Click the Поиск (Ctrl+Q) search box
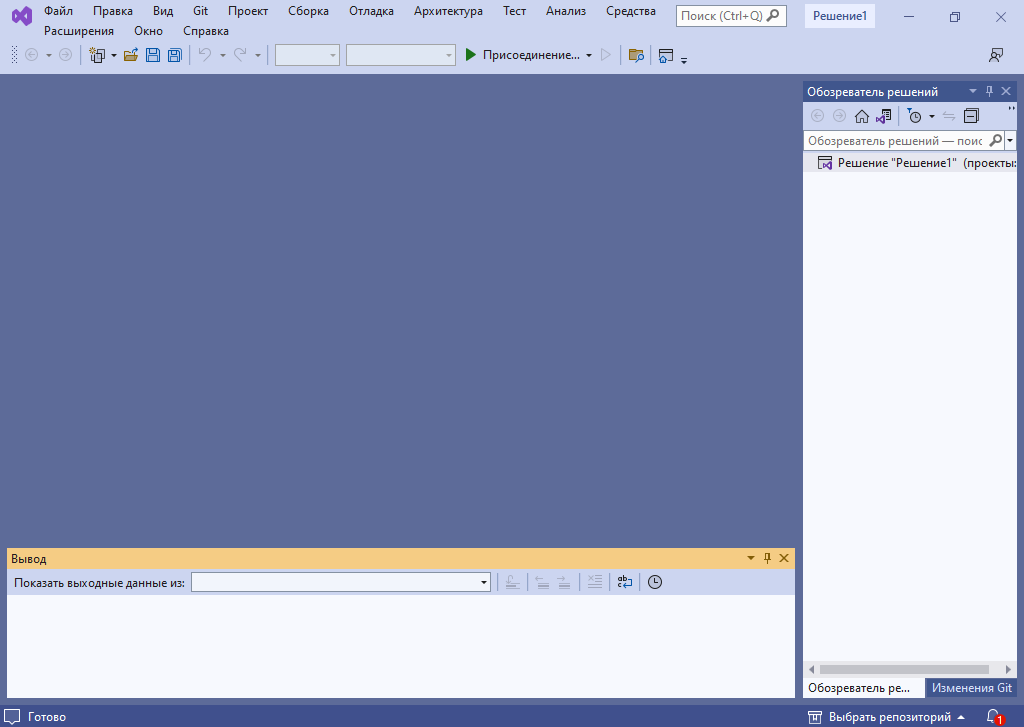This screenshot has height=727, width=1024. pyautogui.click(x=730, y=16)
